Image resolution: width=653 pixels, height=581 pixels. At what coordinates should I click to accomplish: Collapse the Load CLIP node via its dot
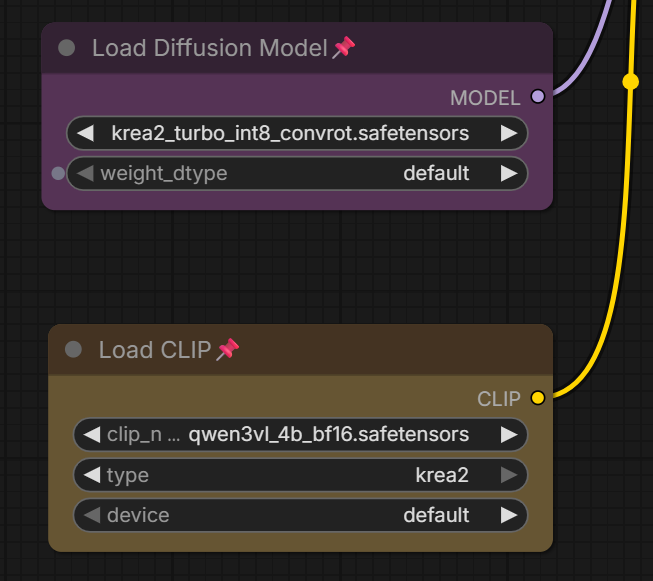pyautogui.click(x=73, y=349)
